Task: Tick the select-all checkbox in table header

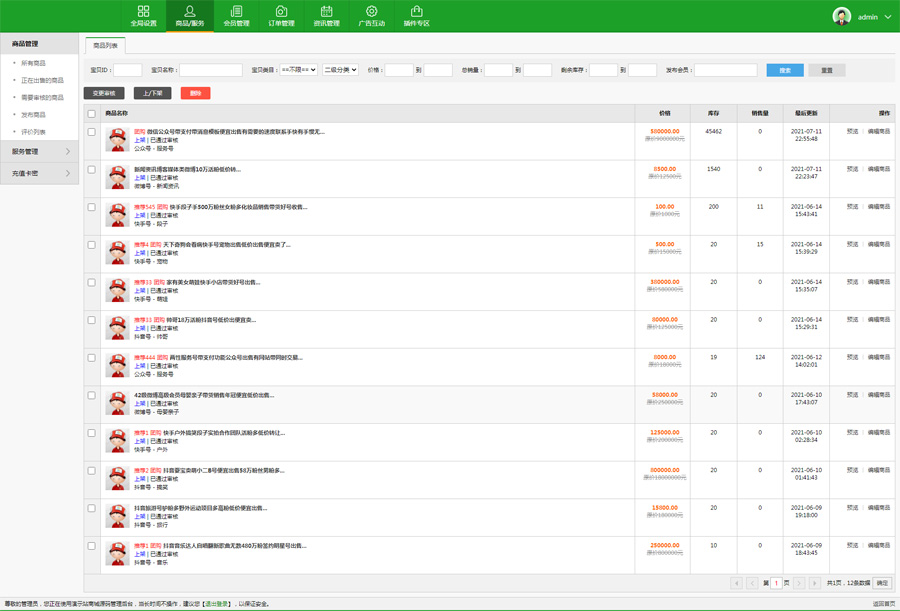Action: point(92,114)
